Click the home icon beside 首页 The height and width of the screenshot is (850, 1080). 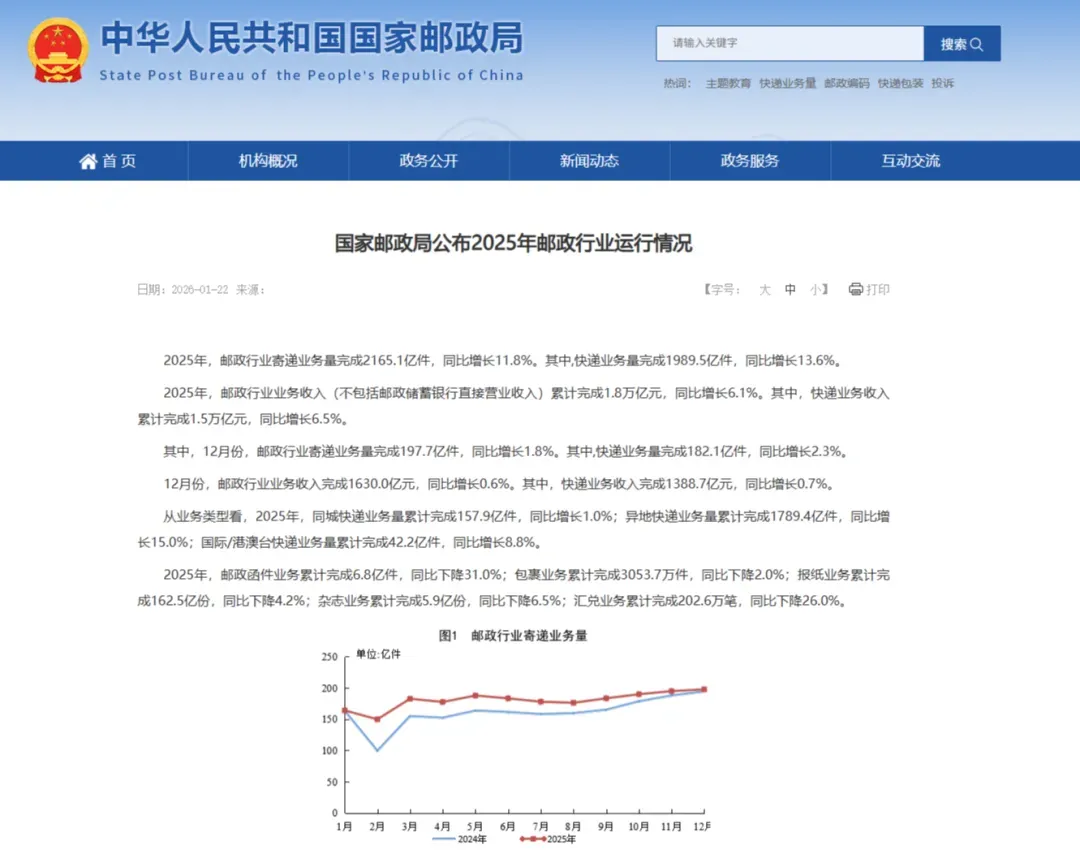click(x=87, y=161)
